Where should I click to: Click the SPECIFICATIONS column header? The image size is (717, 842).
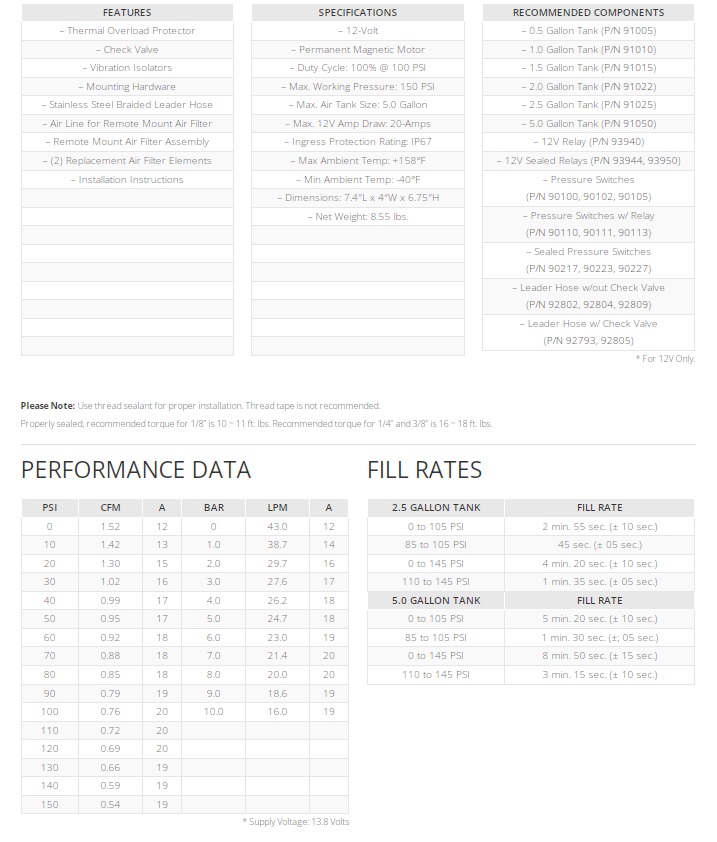click(357, 13)
